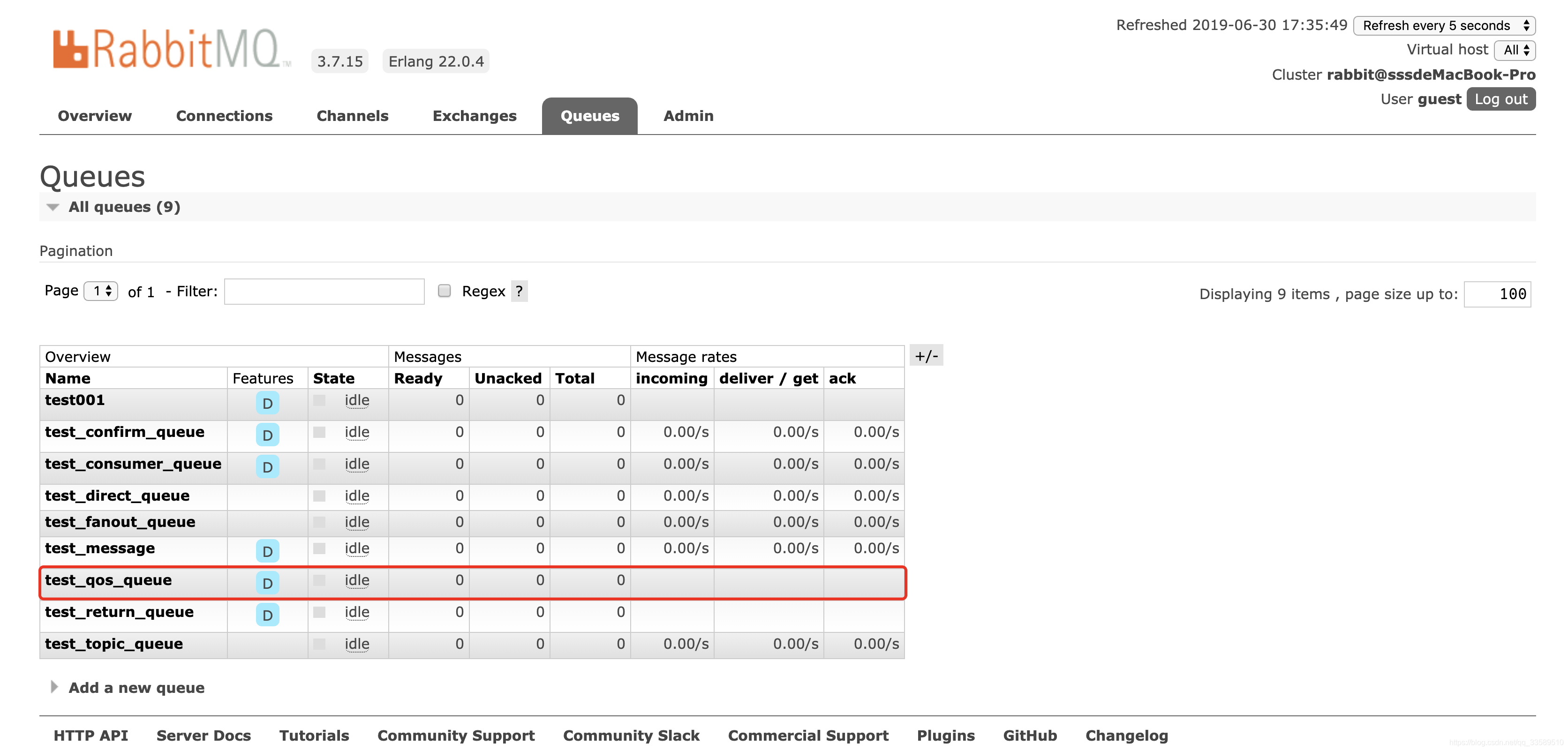The width and height of the screenshot is (1568, 751).
Task: Click the D durable badge for test001
Action: [267, 404]
